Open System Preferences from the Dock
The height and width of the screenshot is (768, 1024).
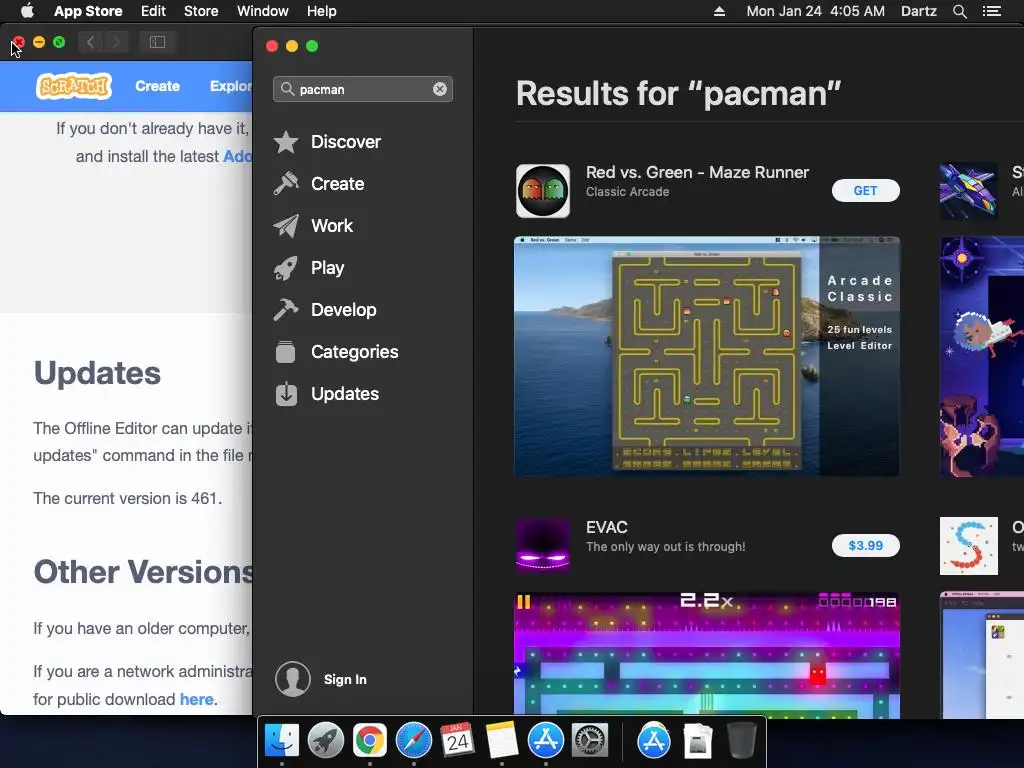[x=590, y=741]
